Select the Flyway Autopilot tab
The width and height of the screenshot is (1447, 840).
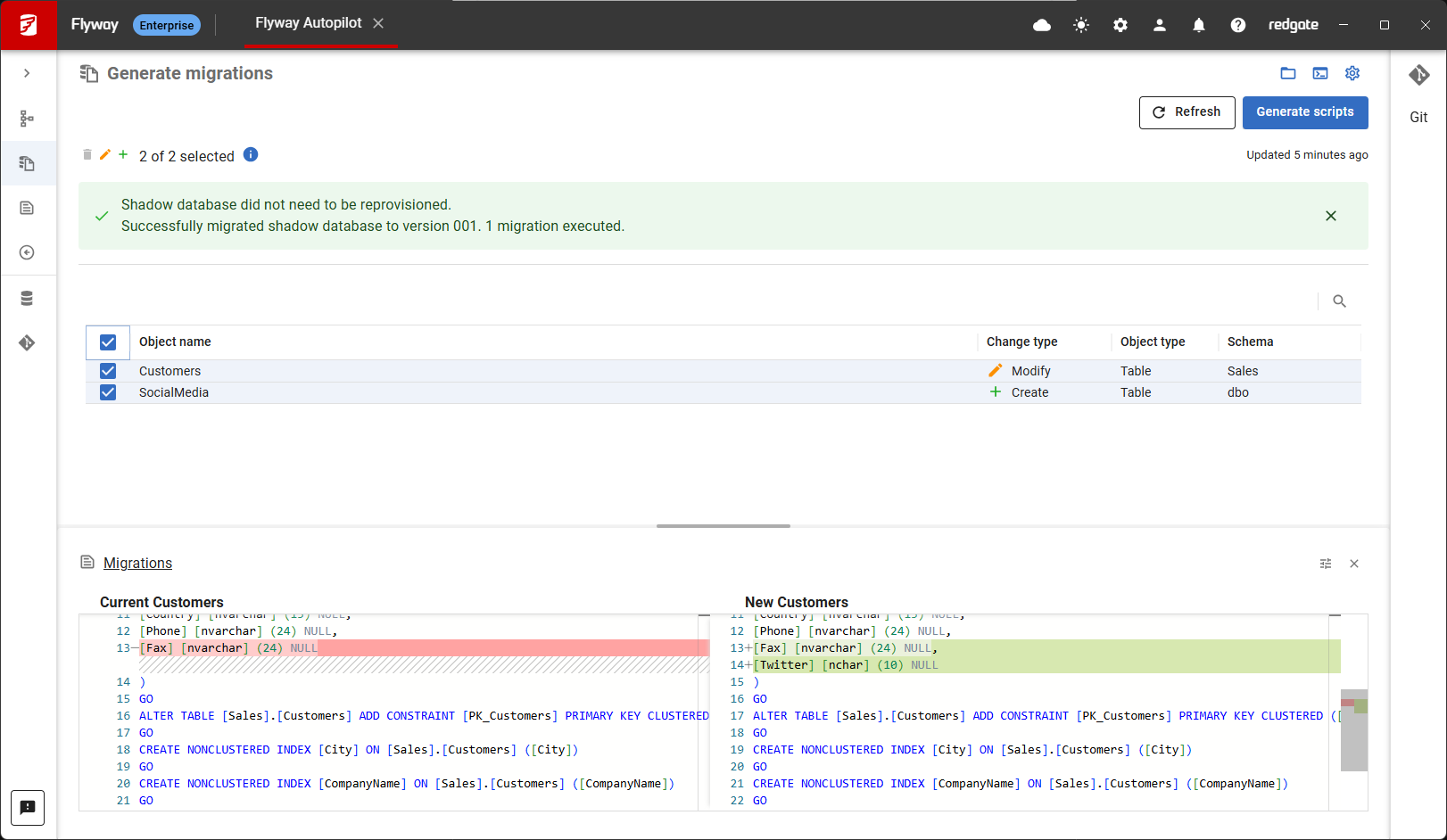[x=308, y=23]
